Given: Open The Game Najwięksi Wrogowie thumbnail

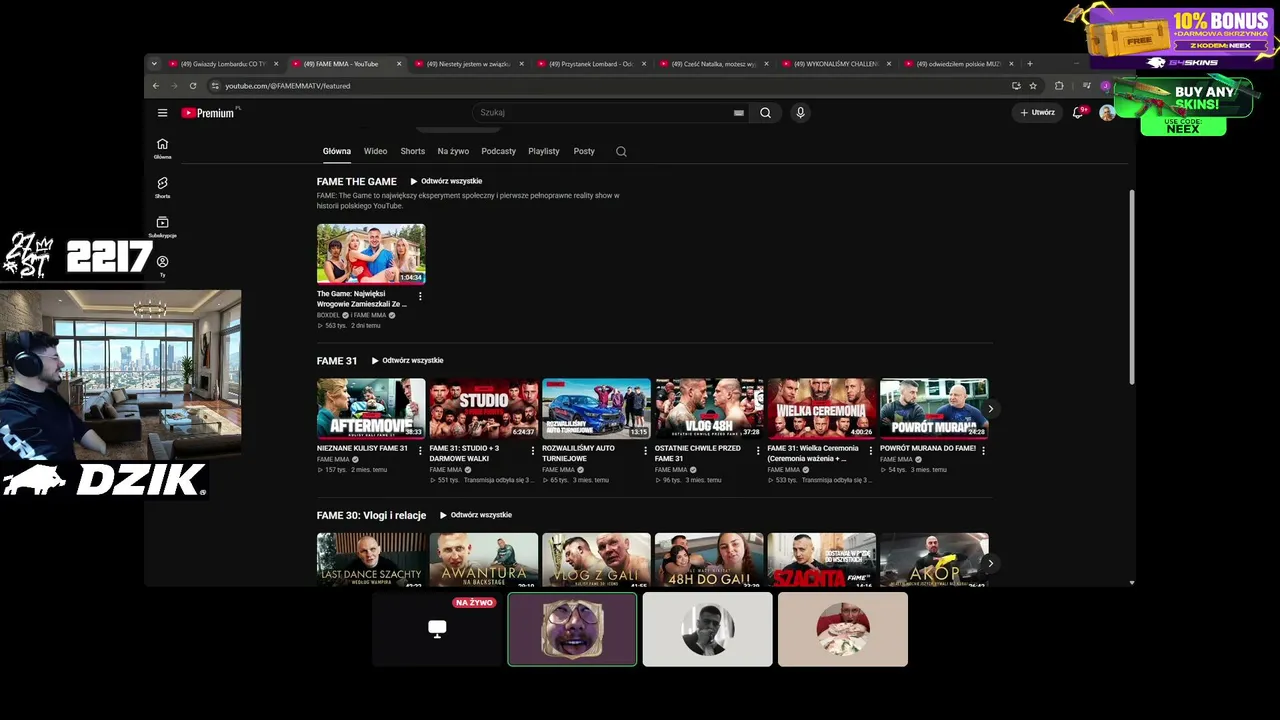Looking at the screenshot, I should (x=371, y=254).
